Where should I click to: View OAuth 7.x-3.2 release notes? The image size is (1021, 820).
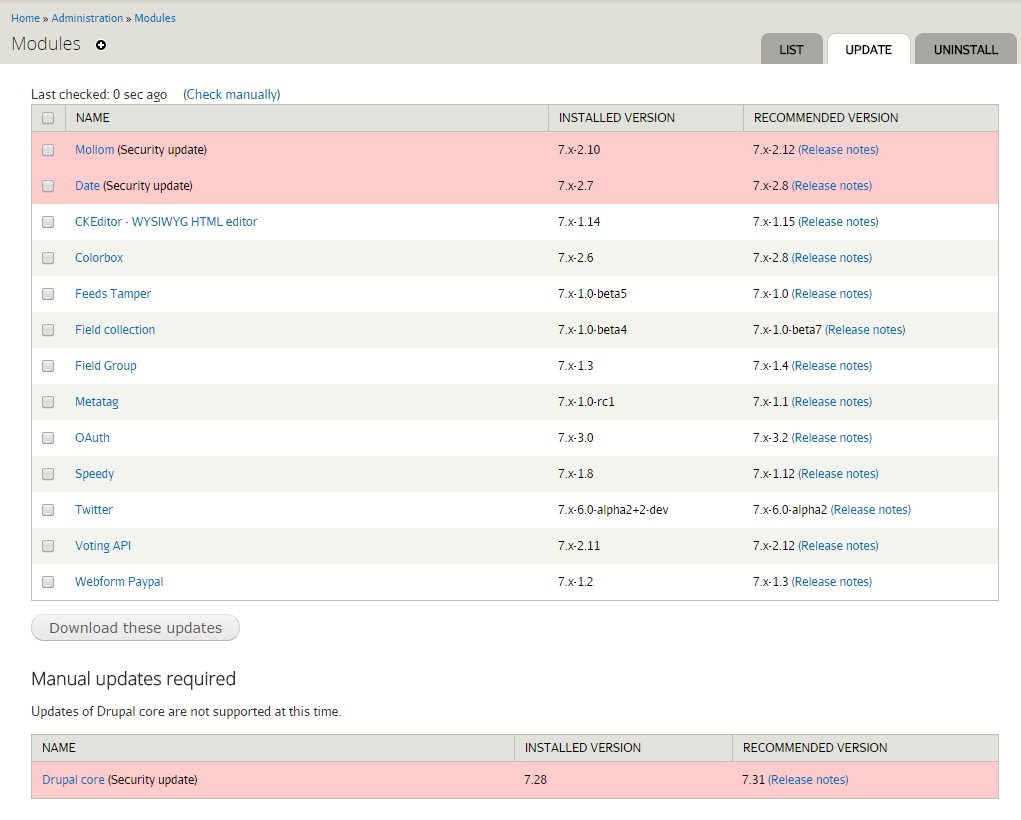(832, 438)
